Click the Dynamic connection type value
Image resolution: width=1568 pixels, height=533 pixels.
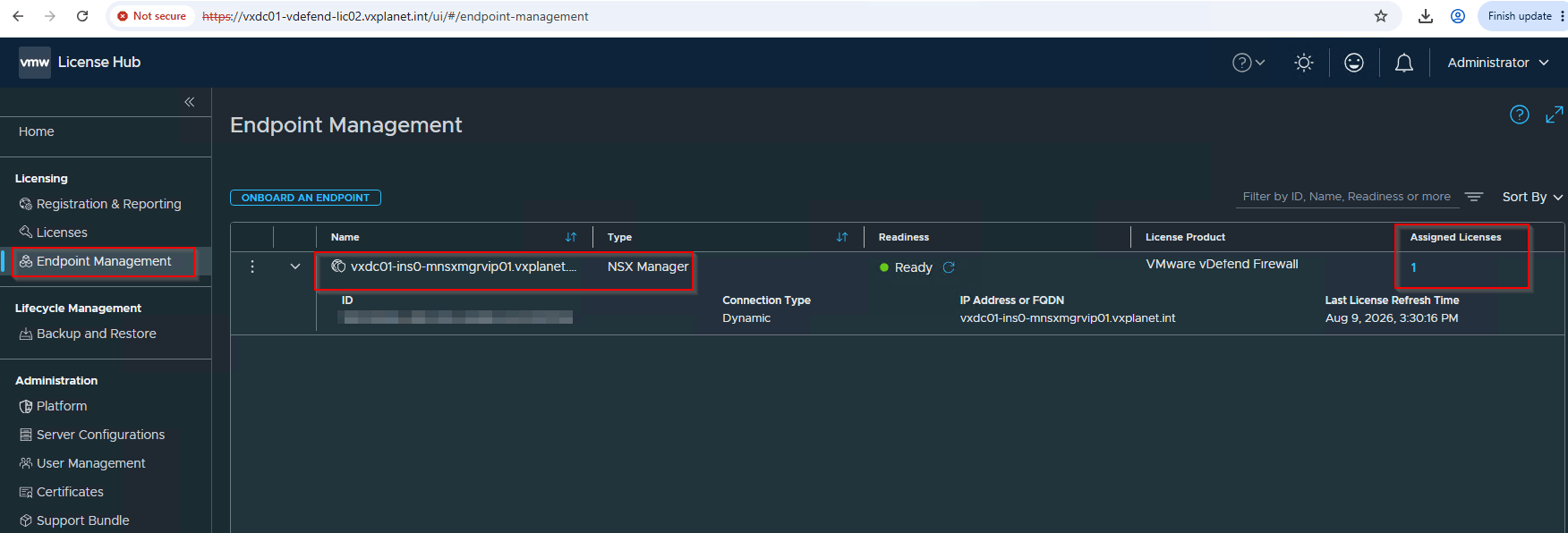pyautogui.click(x=746, y=318)
